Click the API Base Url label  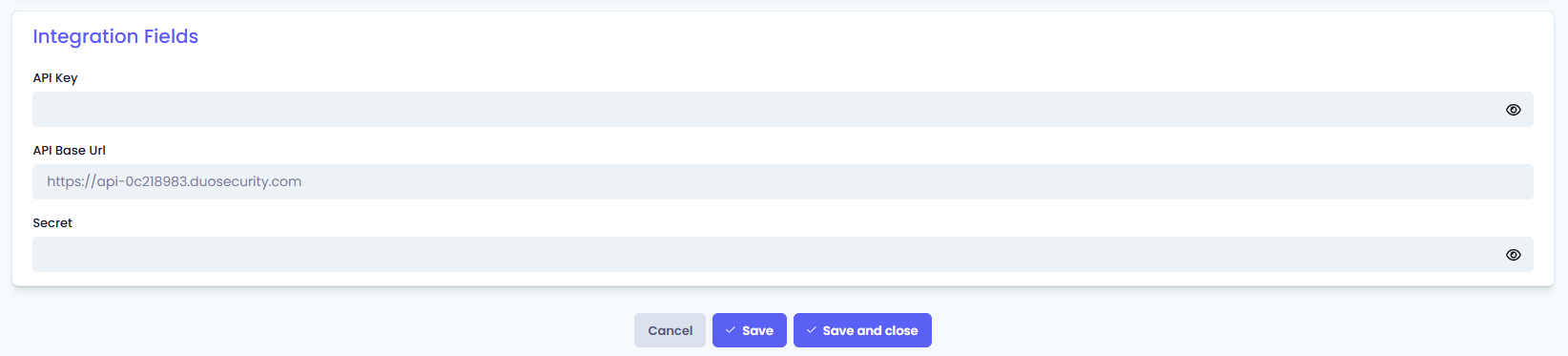click(x=69, y=151)
